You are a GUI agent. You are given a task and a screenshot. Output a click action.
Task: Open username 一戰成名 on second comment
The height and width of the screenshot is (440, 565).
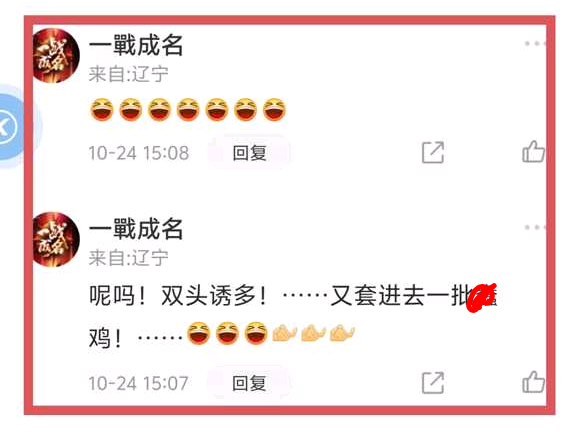pos(136,229)
